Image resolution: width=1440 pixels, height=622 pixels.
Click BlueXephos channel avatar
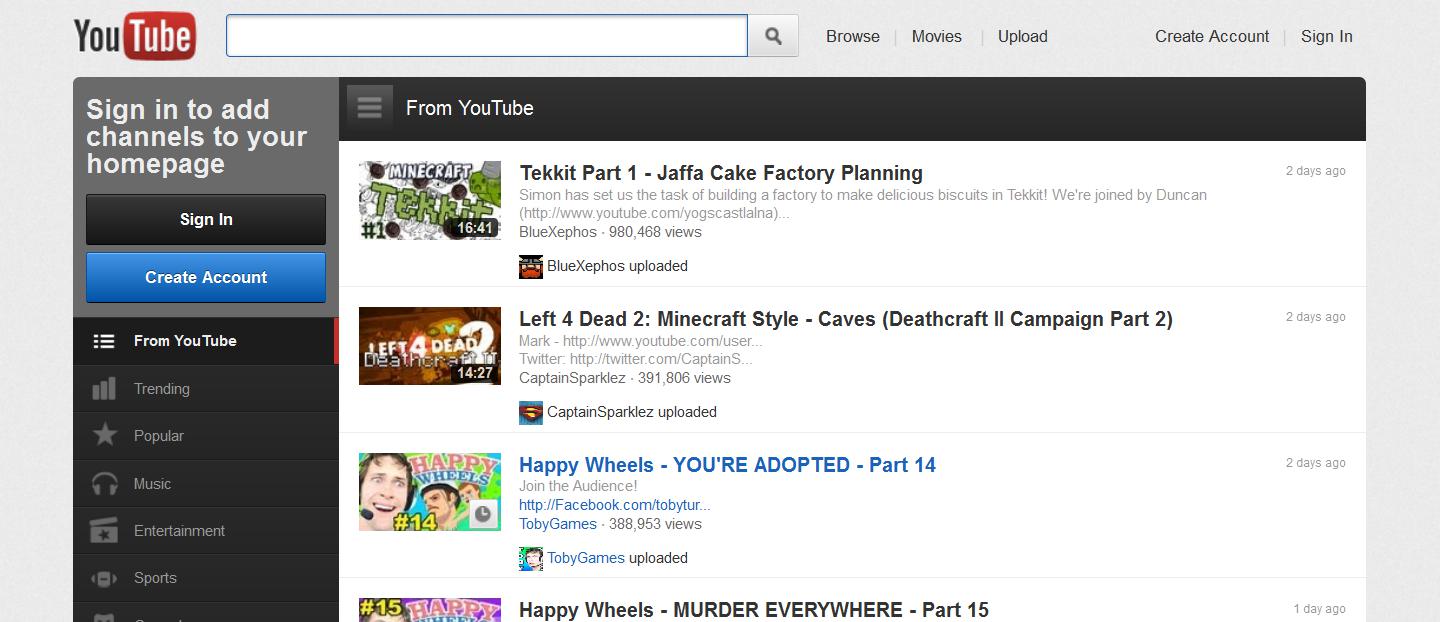(x=531, y=266)
